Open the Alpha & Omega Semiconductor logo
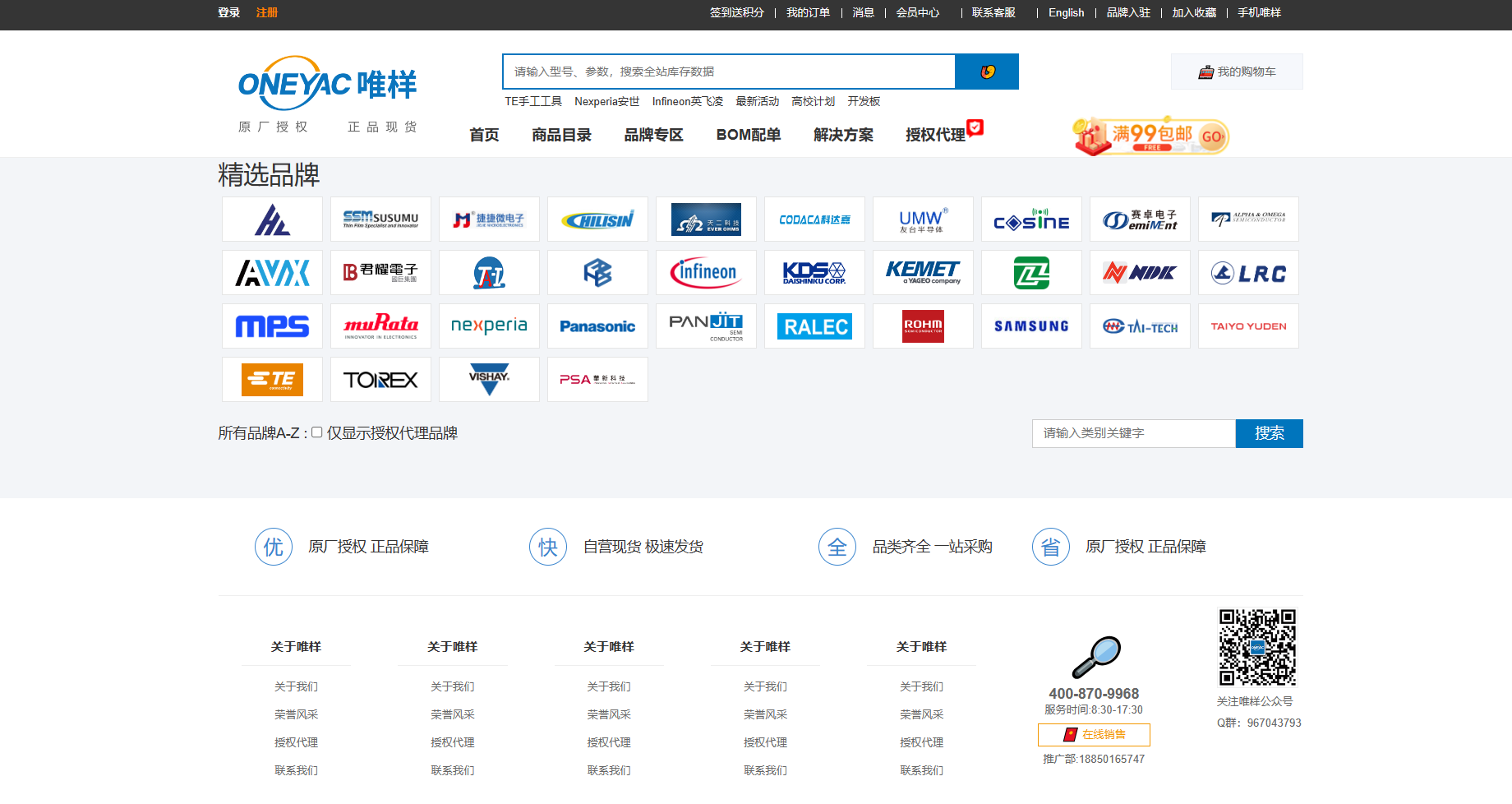The height and width of the screenshot is (804, 1512). (1248, 219)
